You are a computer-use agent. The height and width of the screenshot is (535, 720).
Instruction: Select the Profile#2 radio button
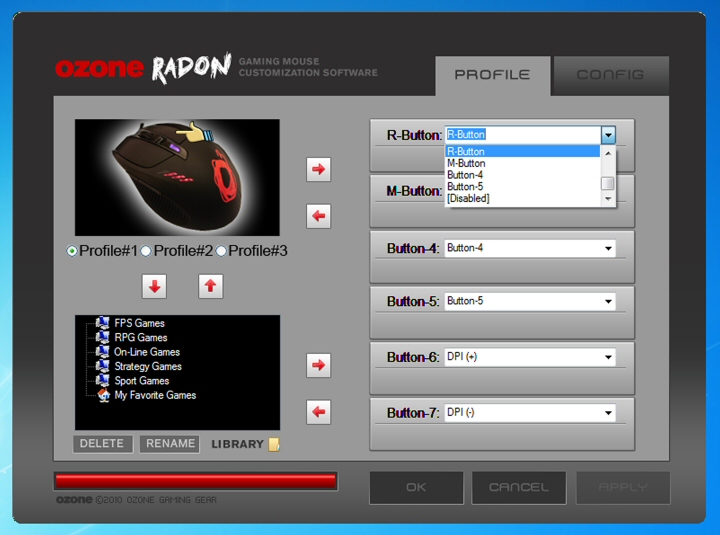pos(146,251)
